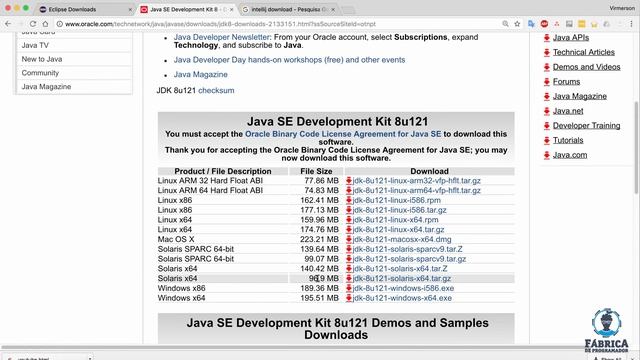Click the oracle.com address bar
Viewport: 640px width, 360px height.
(x=282, y=24)
